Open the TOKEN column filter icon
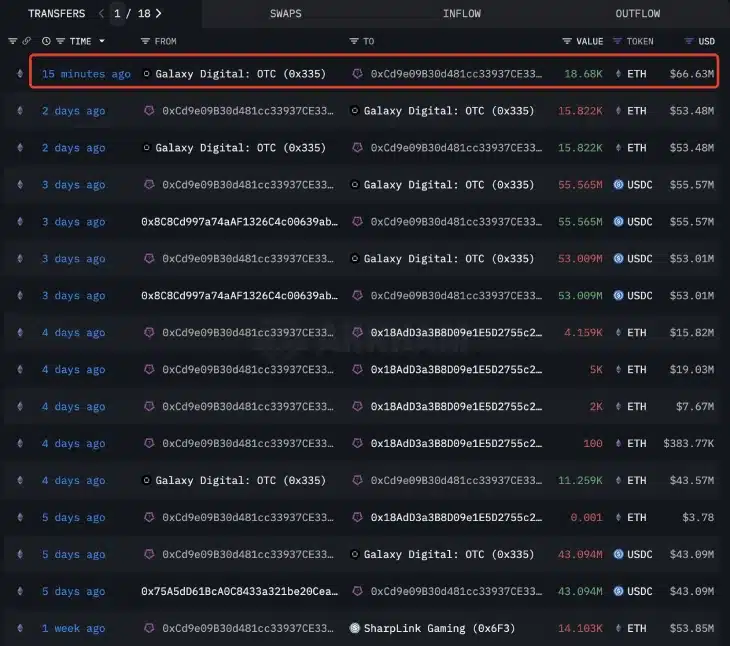The width and height of the screenshot is (730, 646). coord(617,41)
